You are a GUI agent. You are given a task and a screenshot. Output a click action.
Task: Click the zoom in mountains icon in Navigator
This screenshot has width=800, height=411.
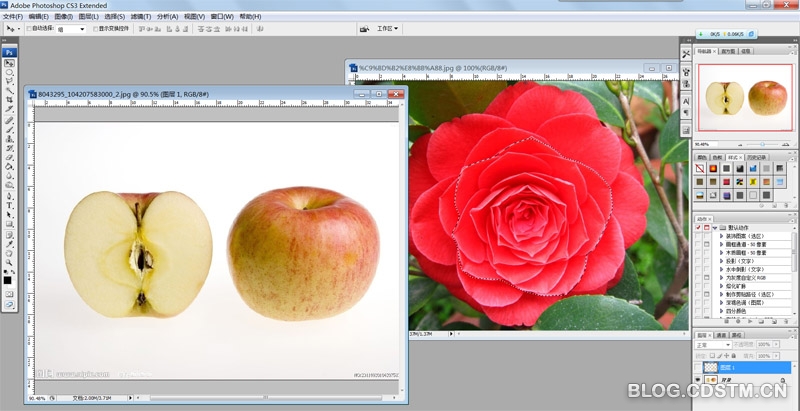[x=785, y=143]
